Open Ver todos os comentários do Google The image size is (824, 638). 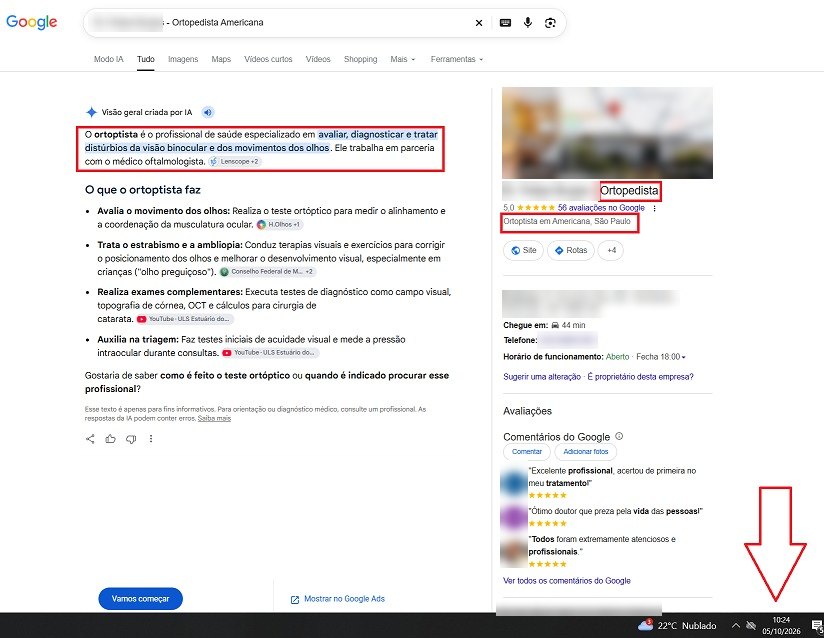coord(566,581)
